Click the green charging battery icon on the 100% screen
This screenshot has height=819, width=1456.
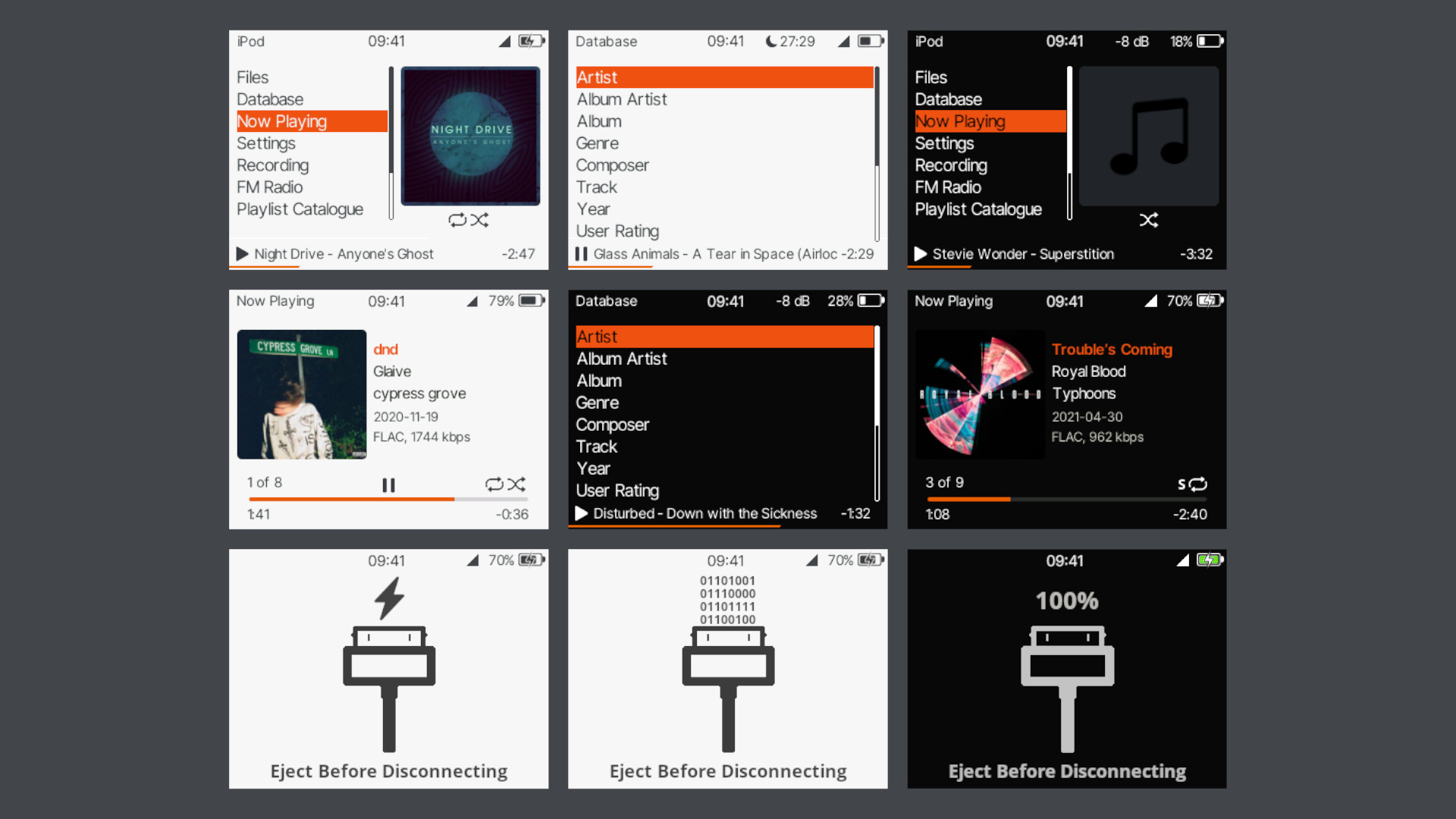[x=1209, y=560]
